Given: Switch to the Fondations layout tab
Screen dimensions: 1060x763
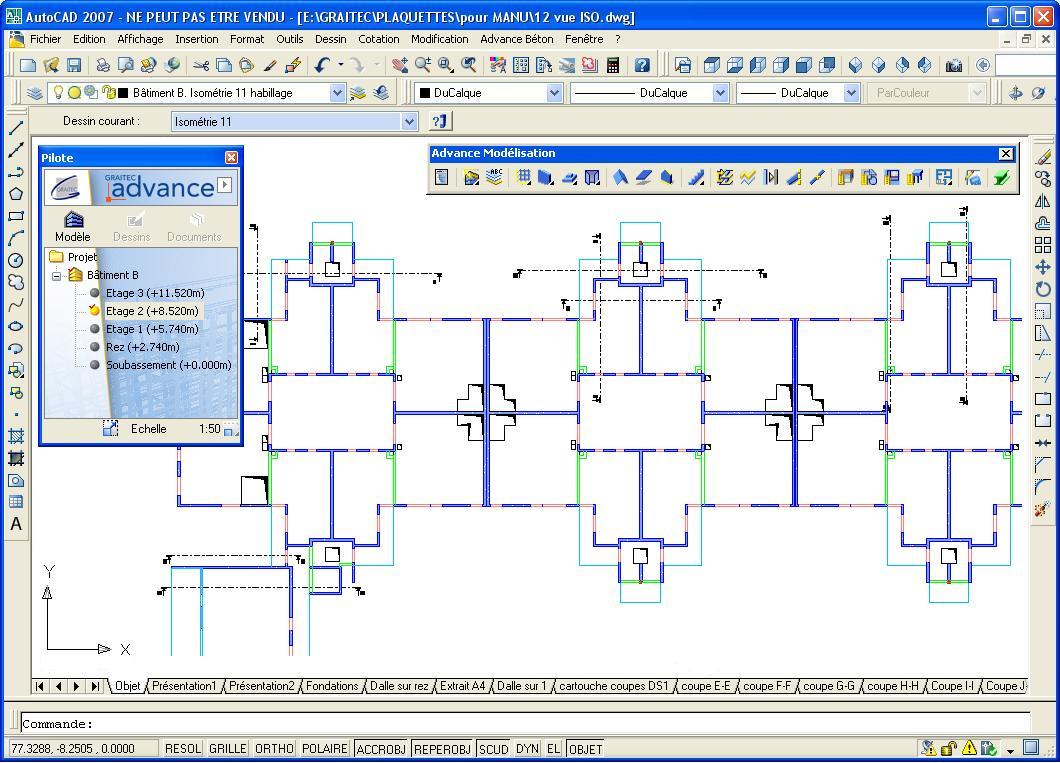Looking at the screenshot, I should pyautogui.click(x=332, y=686).
